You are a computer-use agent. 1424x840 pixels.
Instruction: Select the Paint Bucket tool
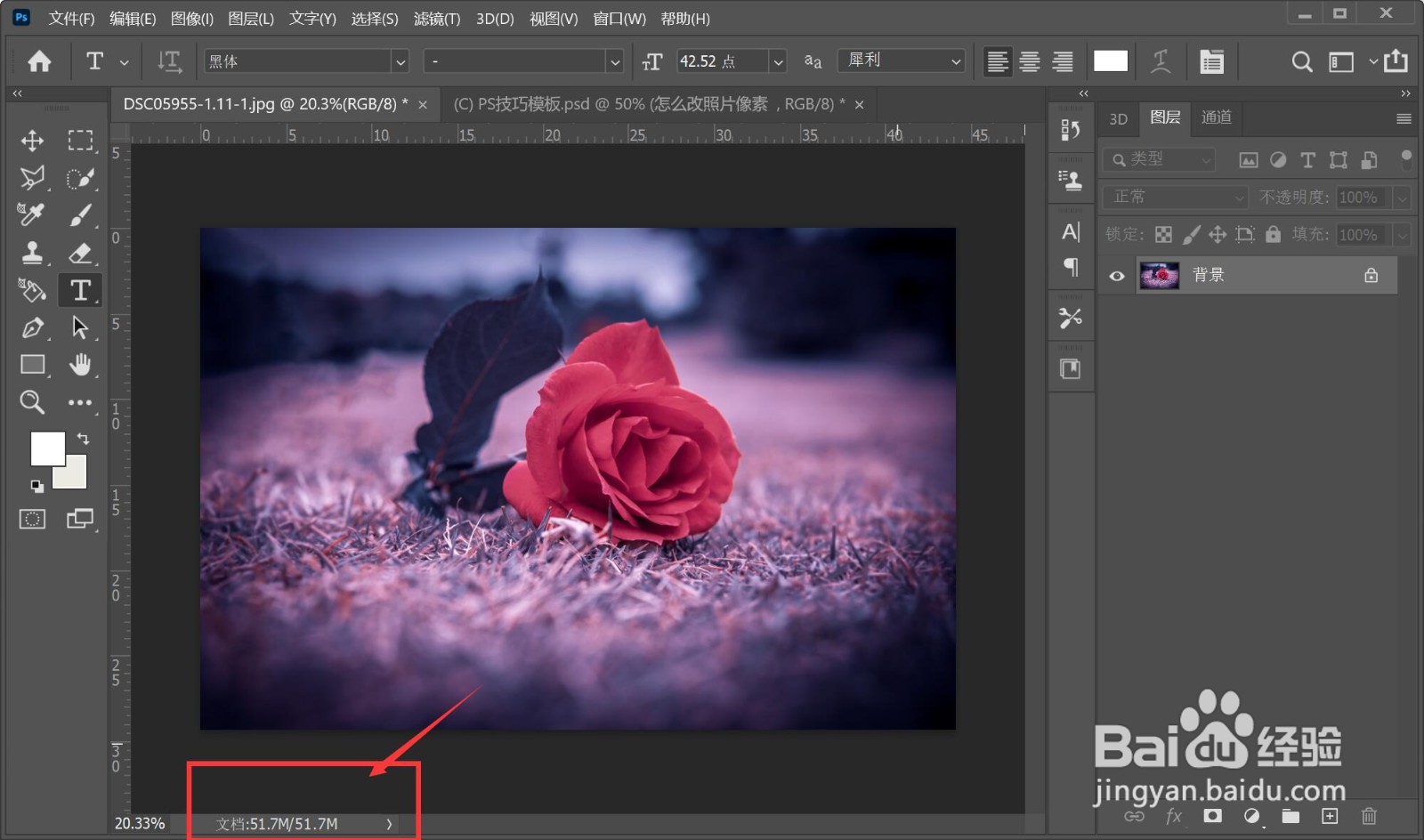[x=32, y=290]
